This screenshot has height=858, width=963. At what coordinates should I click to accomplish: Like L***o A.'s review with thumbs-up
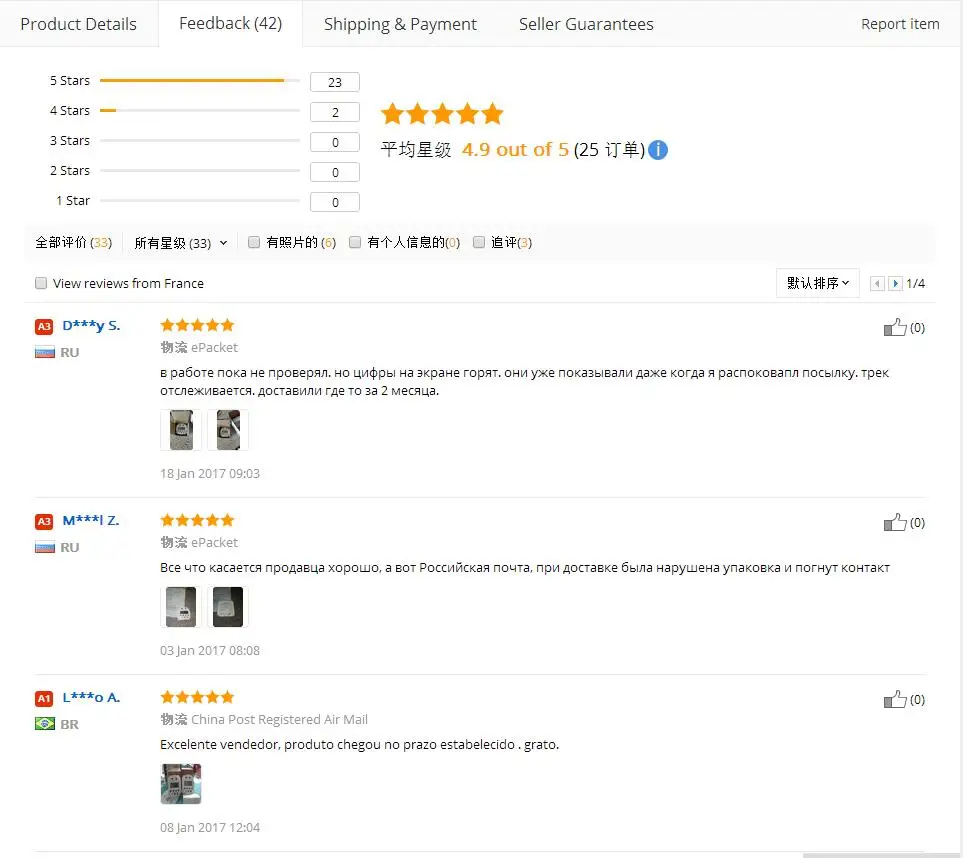pos(895,700)
